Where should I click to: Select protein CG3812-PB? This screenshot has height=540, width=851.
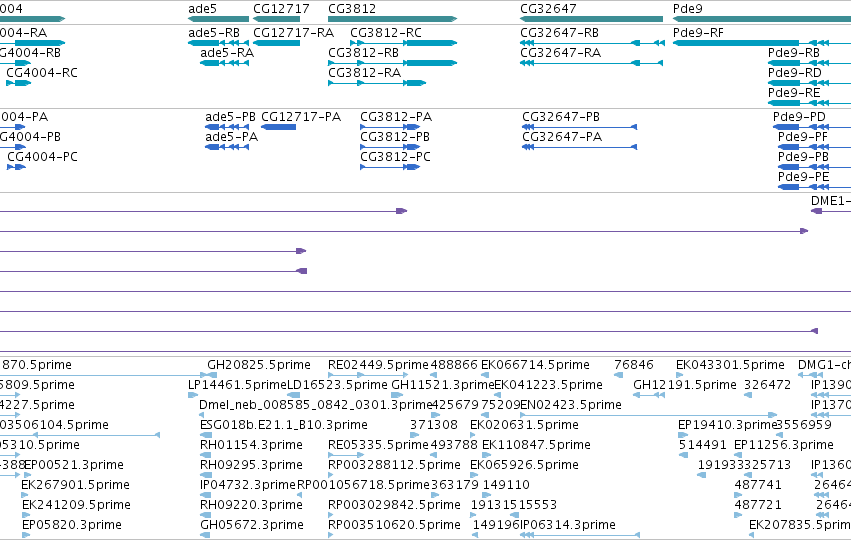click(x=390, y=147)
